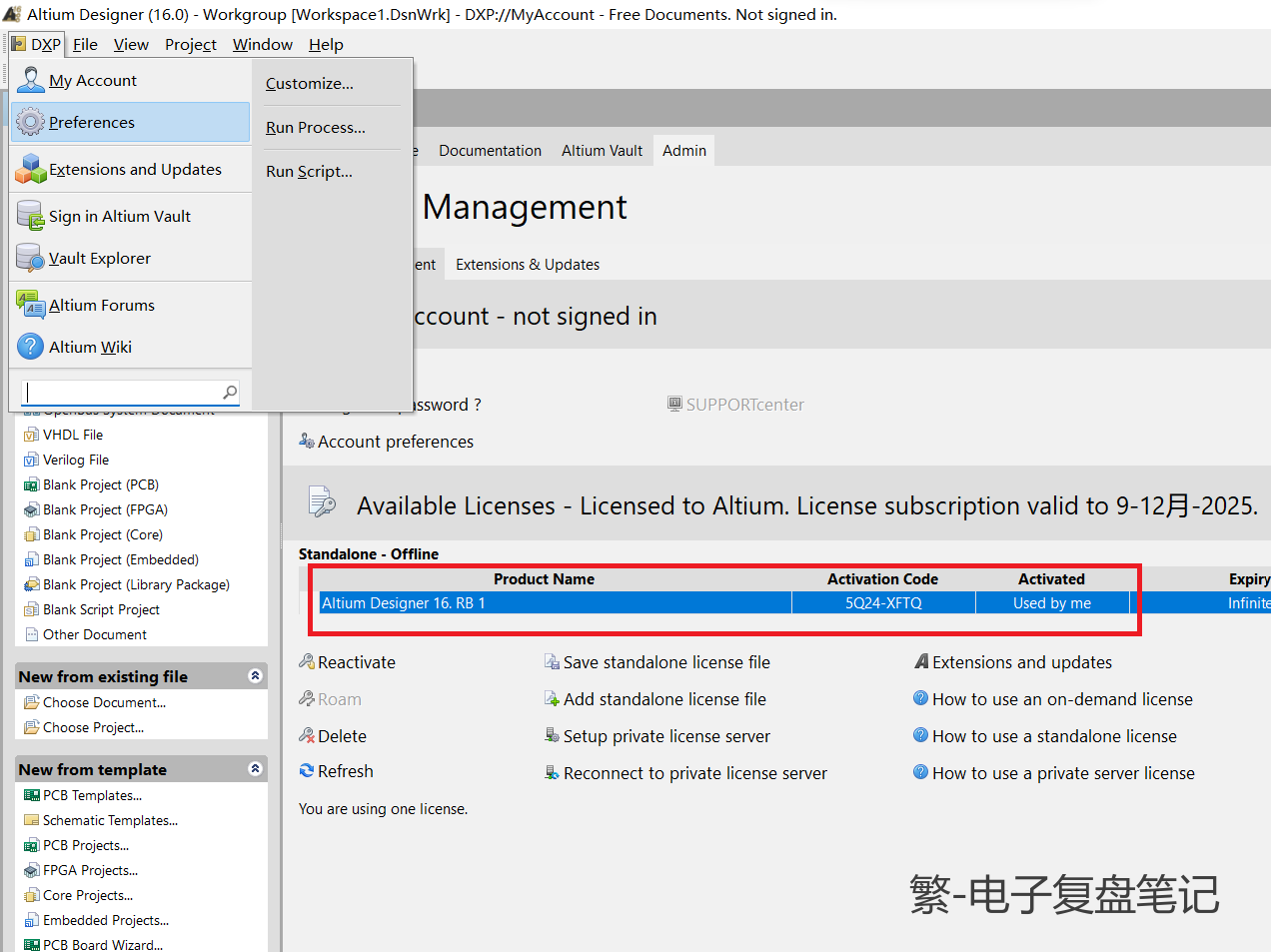The width and height of the screenshot is (1271, 952).
Task: Open the View menu
Action: pyautogui.click(x=131, y=44)
